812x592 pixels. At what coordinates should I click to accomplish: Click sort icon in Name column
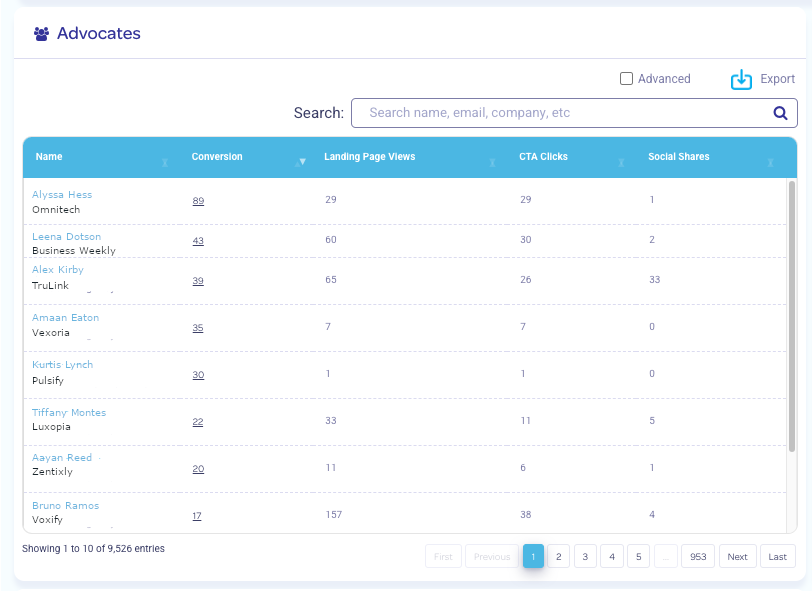(165, 161)
